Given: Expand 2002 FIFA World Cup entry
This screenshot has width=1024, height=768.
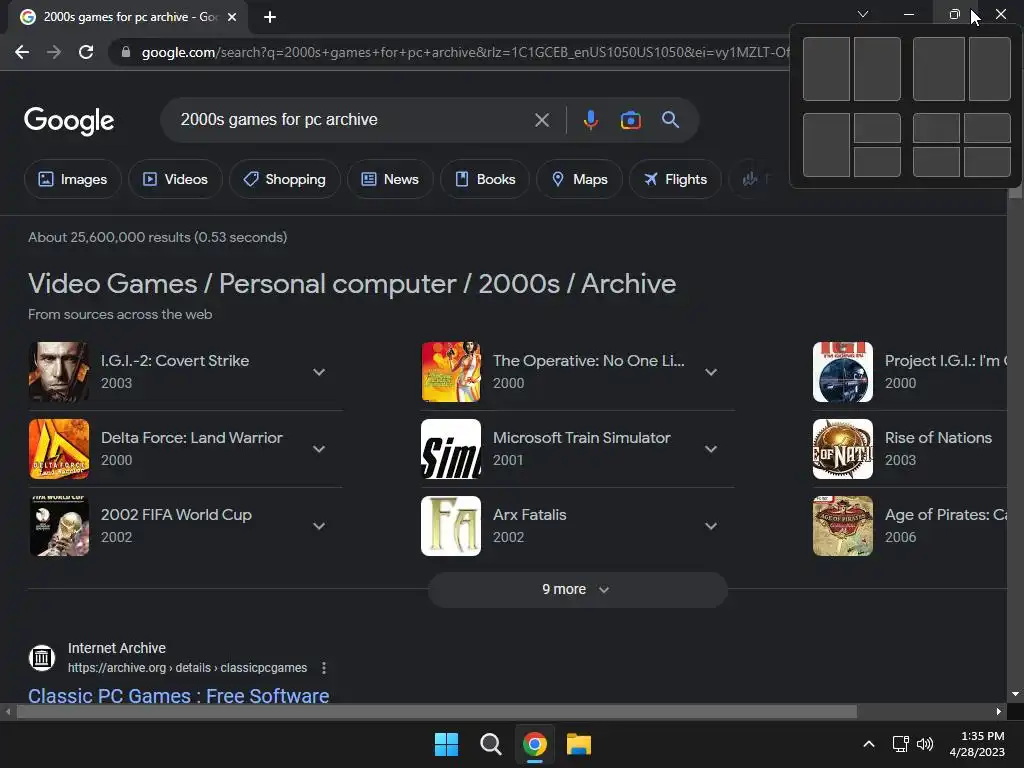Looking at the screenshot, I should point(319,526).
